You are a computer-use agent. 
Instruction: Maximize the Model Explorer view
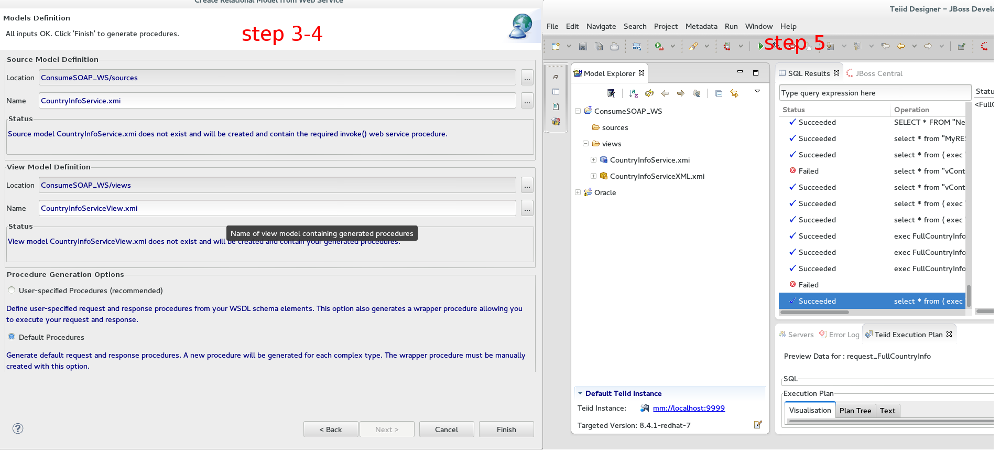(x=756, y=73)
